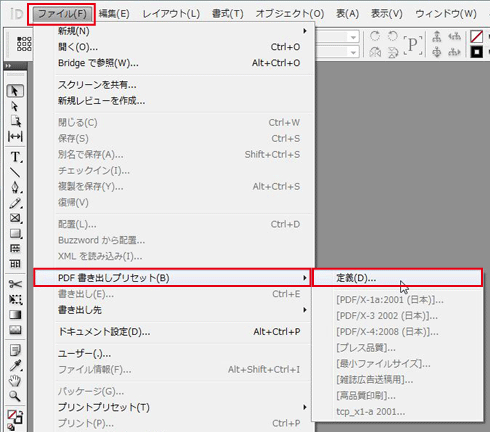Expand the 書き出し先 submenu
The height and width of the screenshot is (432, 490).
coord(173,310)
